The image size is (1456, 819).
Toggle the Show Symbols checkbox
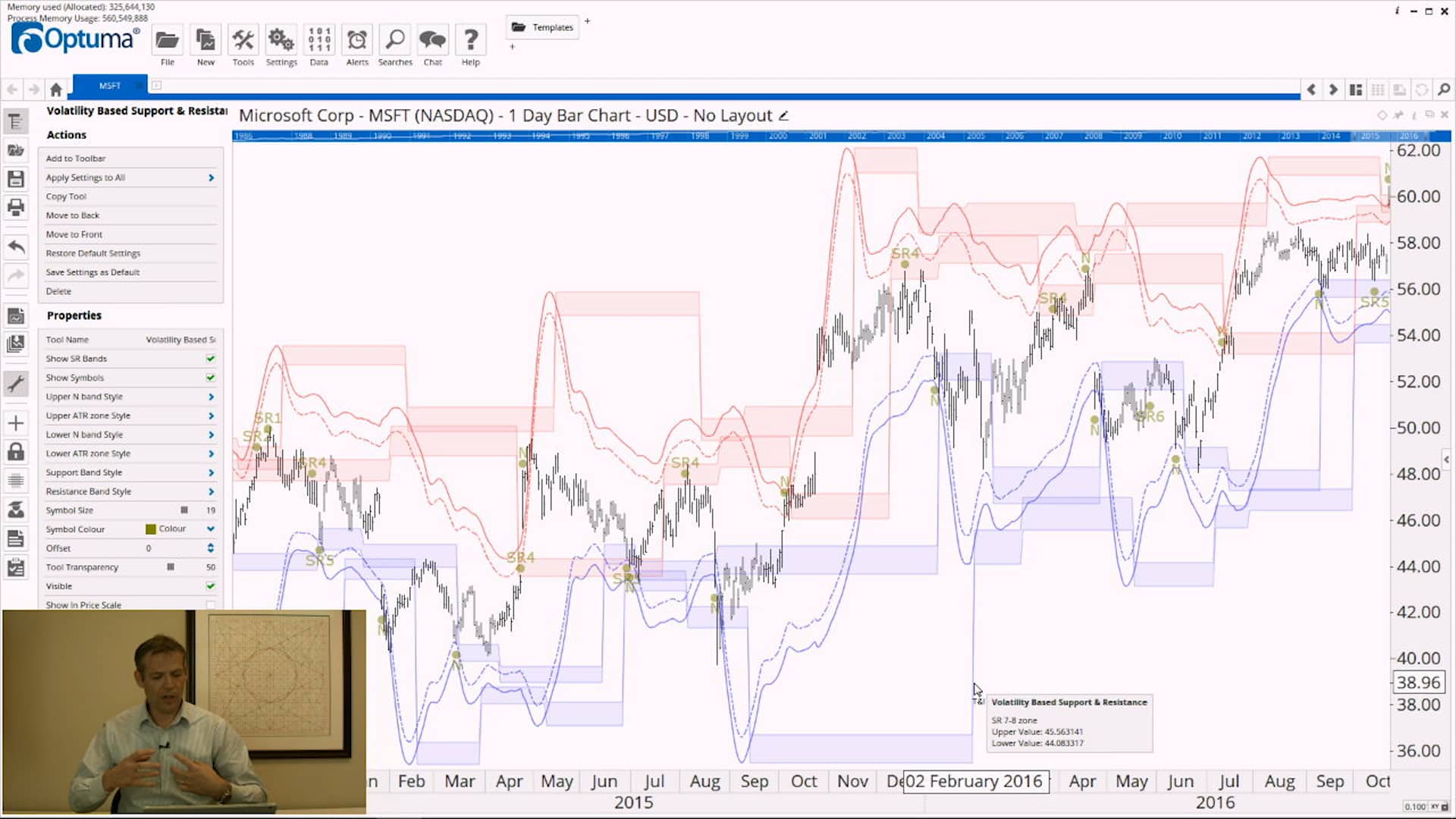pyautogui.click(x=211, y=378)
